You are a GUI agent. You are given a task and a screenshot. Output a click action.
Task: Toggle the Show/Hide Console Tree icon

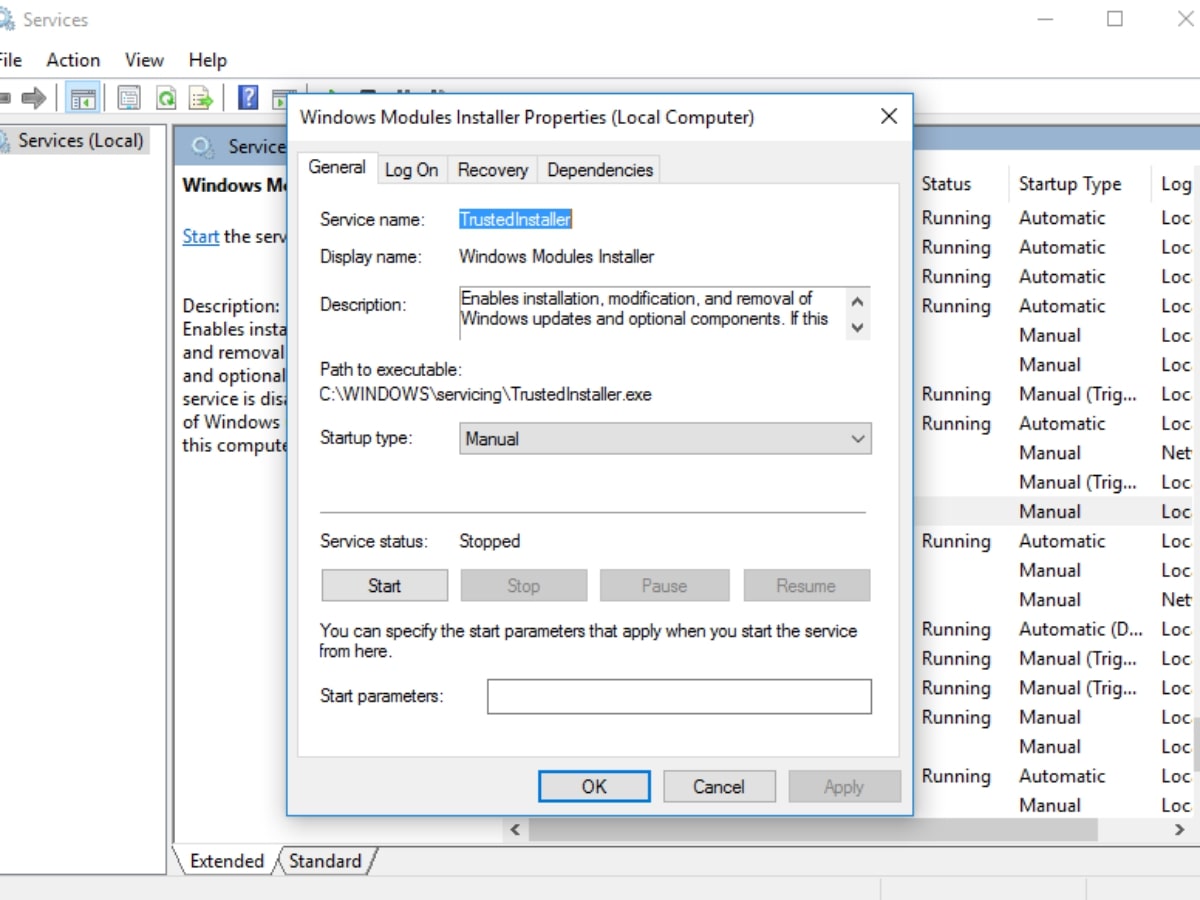(84, 97)
